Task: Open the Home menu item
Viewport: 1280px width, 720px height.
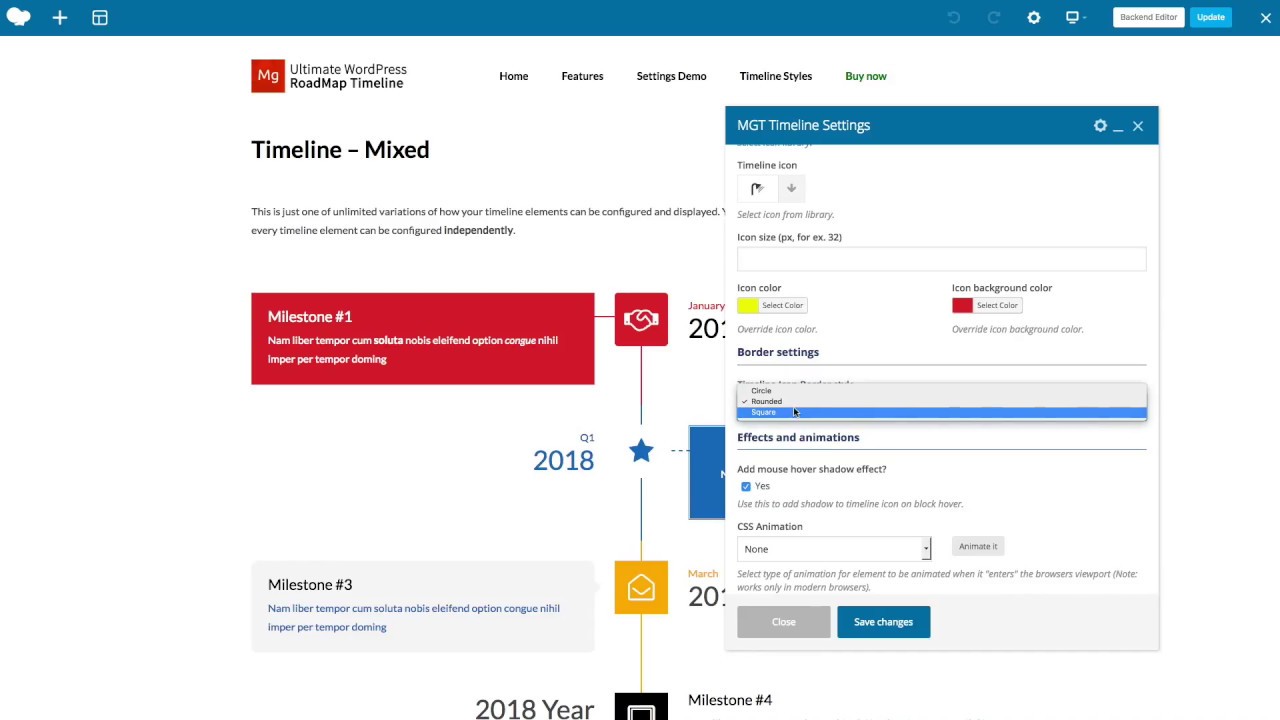Action: tap(513, 76)
